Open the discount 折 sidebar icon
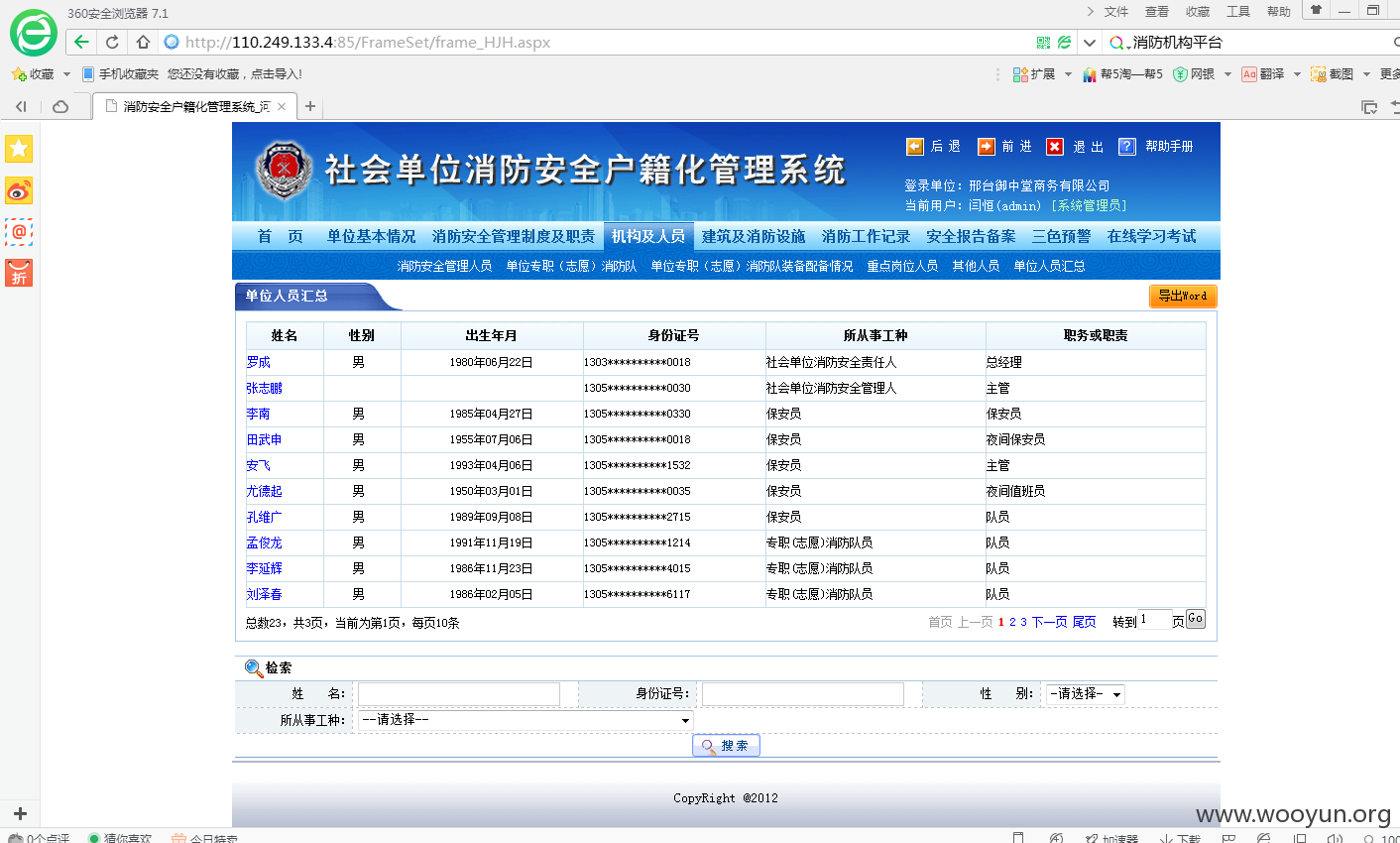 click(19, 273)
